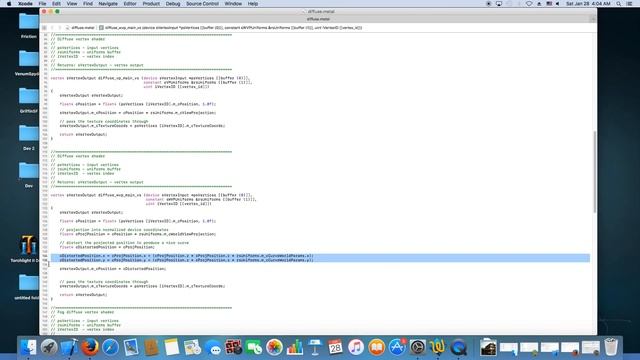The height and width of the screenshot is (360, 640).
Task: Open Contacts book icon in the dock
Action: pyautogui.click(x=151, y=347)
